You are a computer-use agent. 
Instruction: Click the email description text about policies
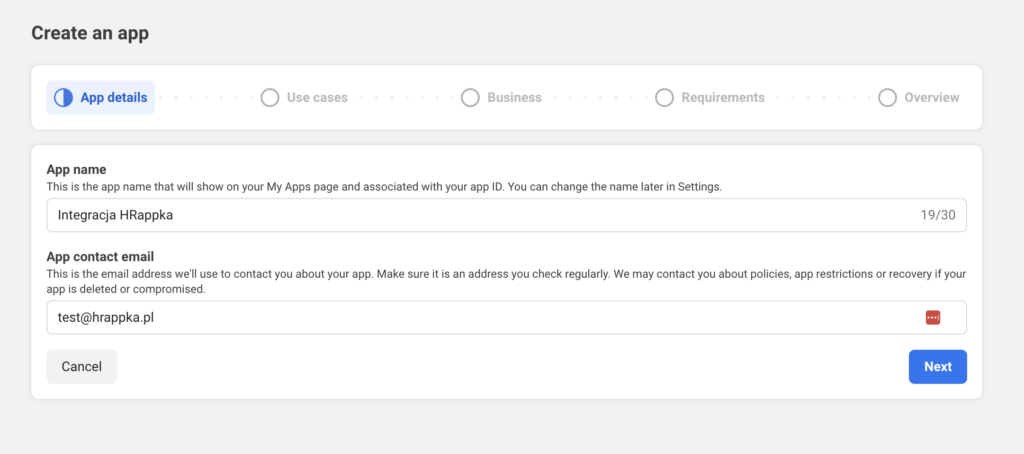pos(500,281)
